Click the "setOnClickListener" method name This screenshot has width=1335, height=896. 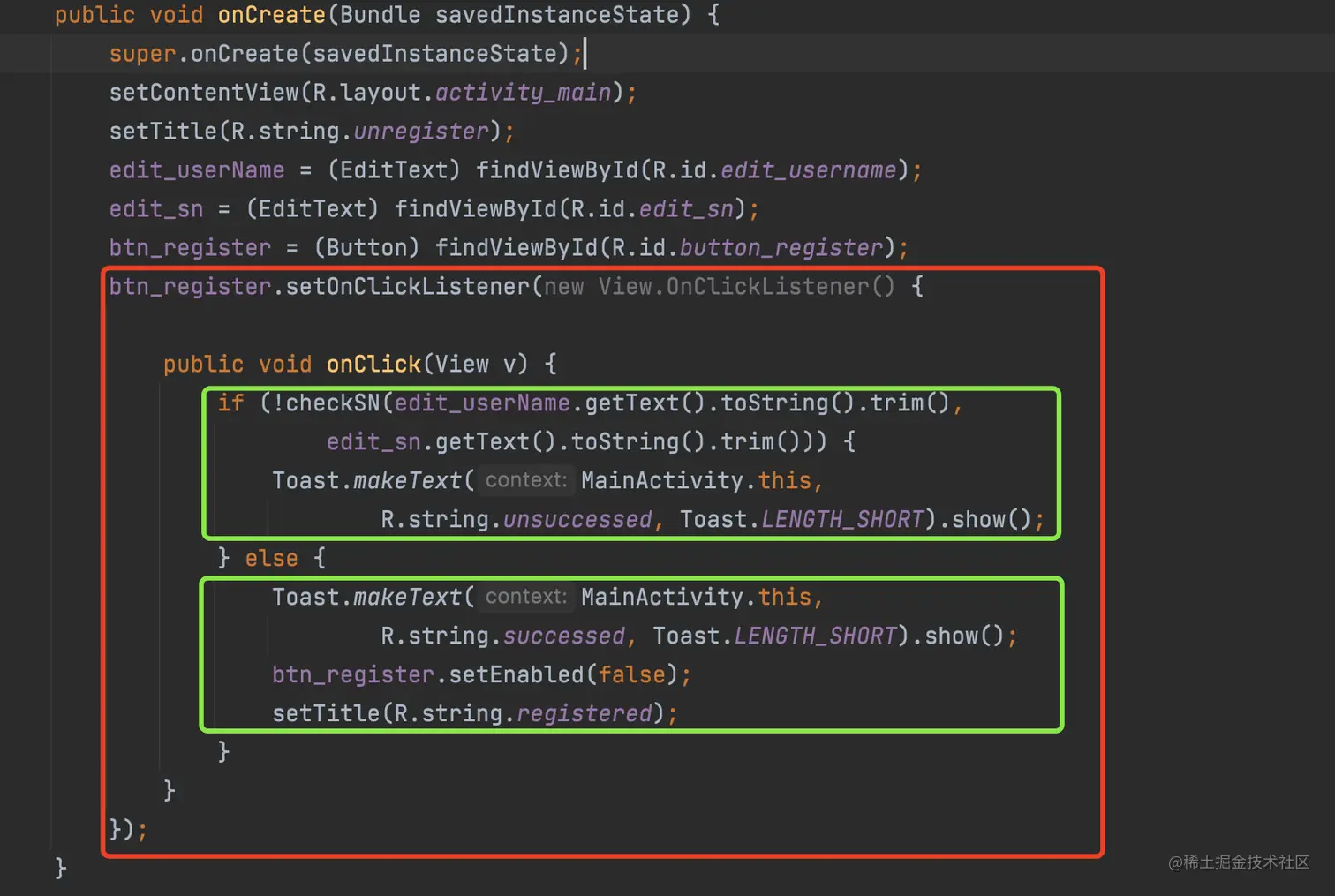[x=408, y=287]
